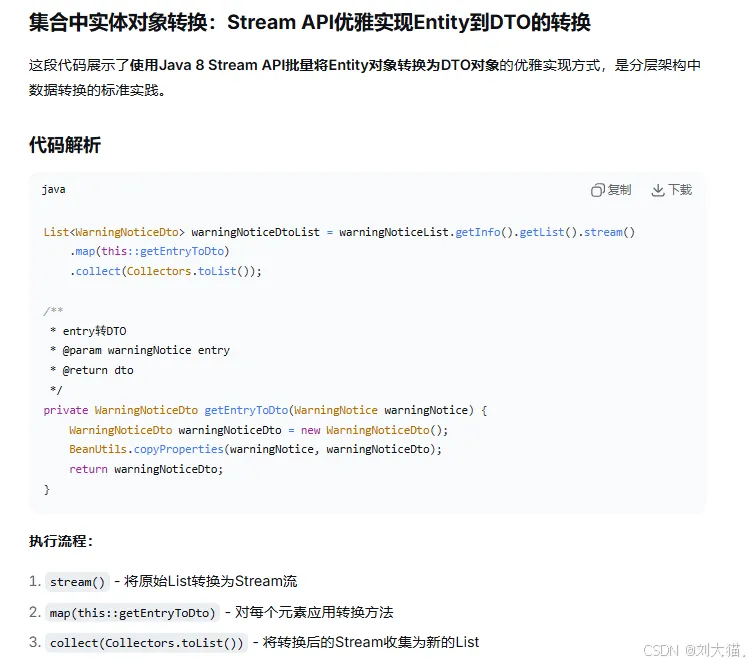Image resolution: width=752 pixels, height=664 pixels.
Task: Click the @param warningNotice comment line
Action: tap(140, 350)
